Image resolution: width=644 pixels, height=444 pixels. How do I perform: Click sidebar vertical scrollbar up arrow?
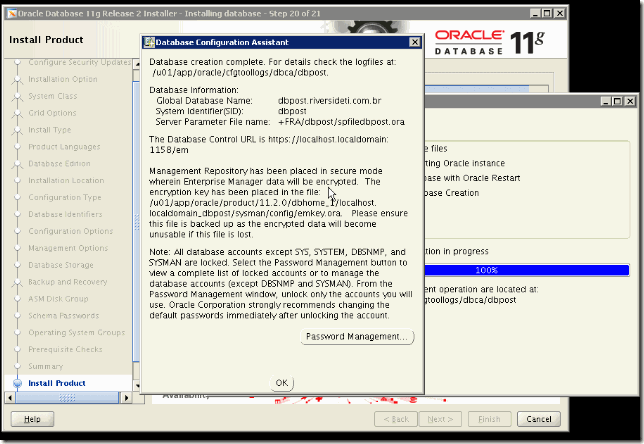click(x=137, y=64)
